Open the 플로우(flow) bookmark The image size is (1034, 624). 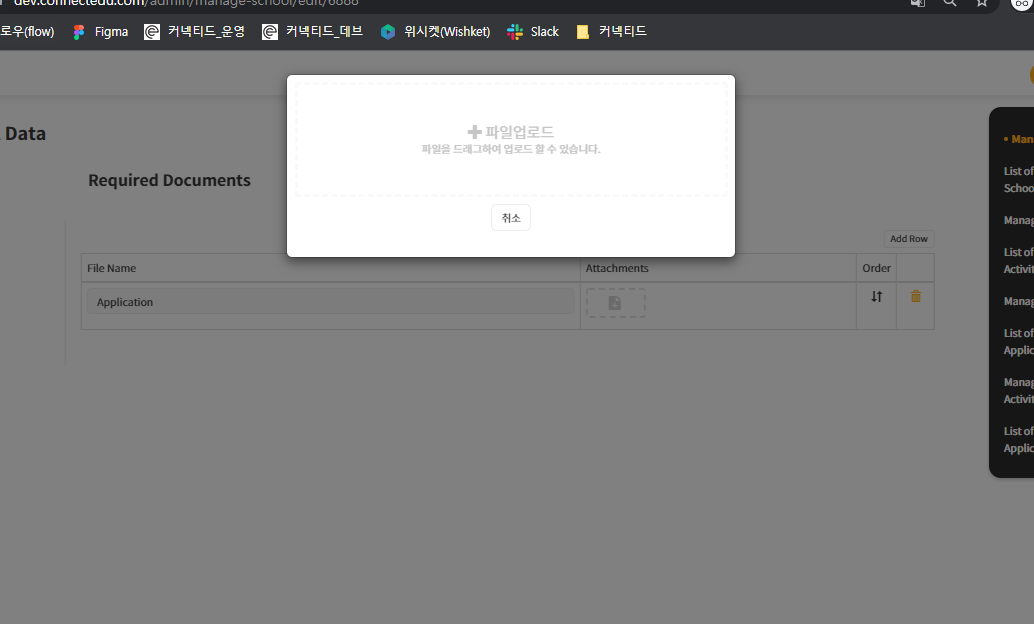click(x=27, y=32)
